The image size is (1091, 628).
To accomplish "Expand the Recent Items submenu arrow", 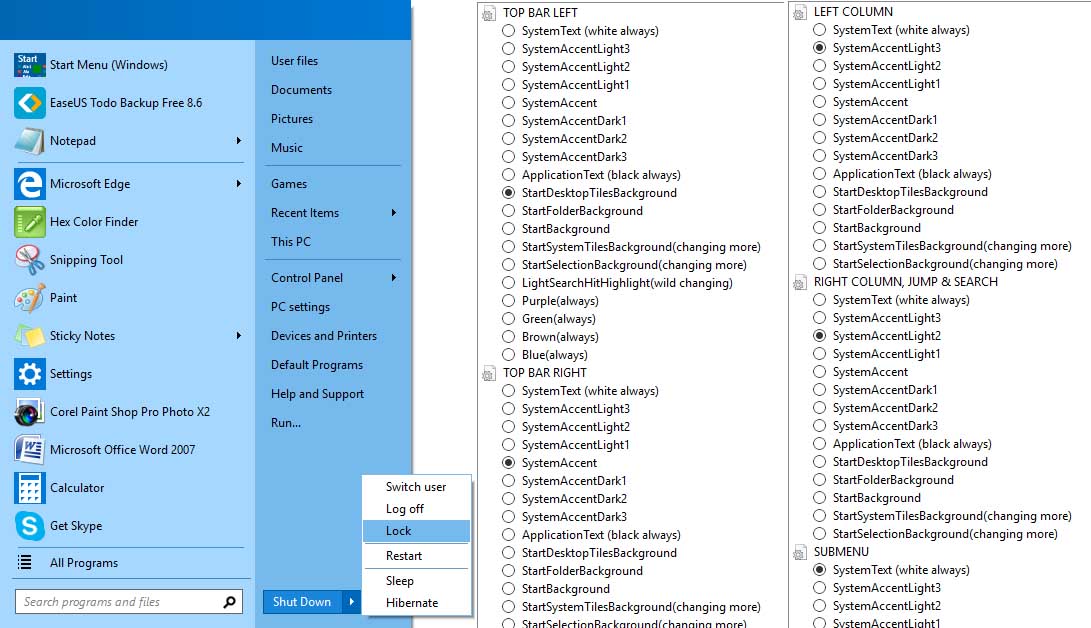I will coord(394,213).
